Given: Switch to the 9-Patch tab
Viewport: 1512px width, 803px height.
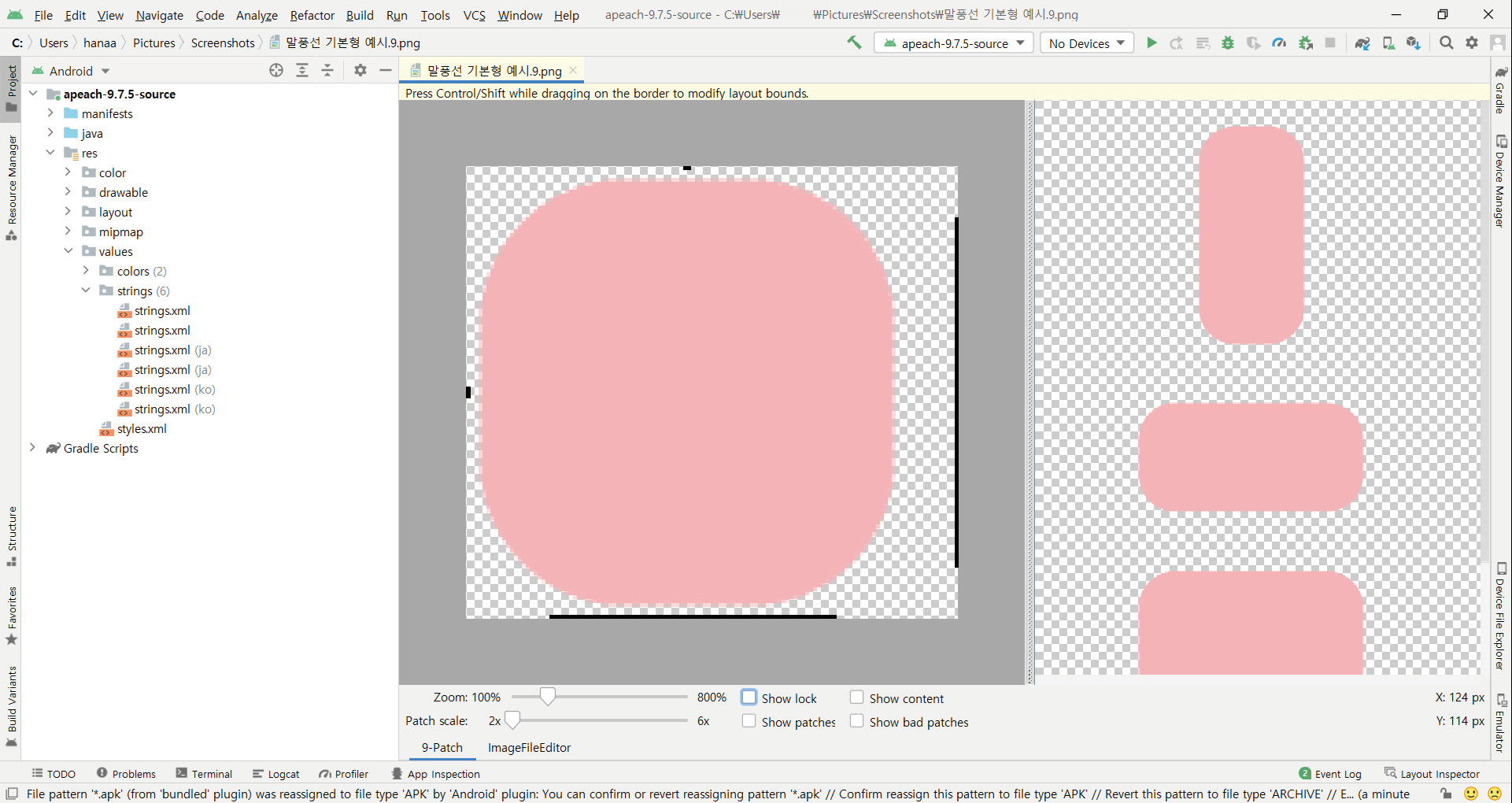Looking at the screenshot, I should 442,748.
